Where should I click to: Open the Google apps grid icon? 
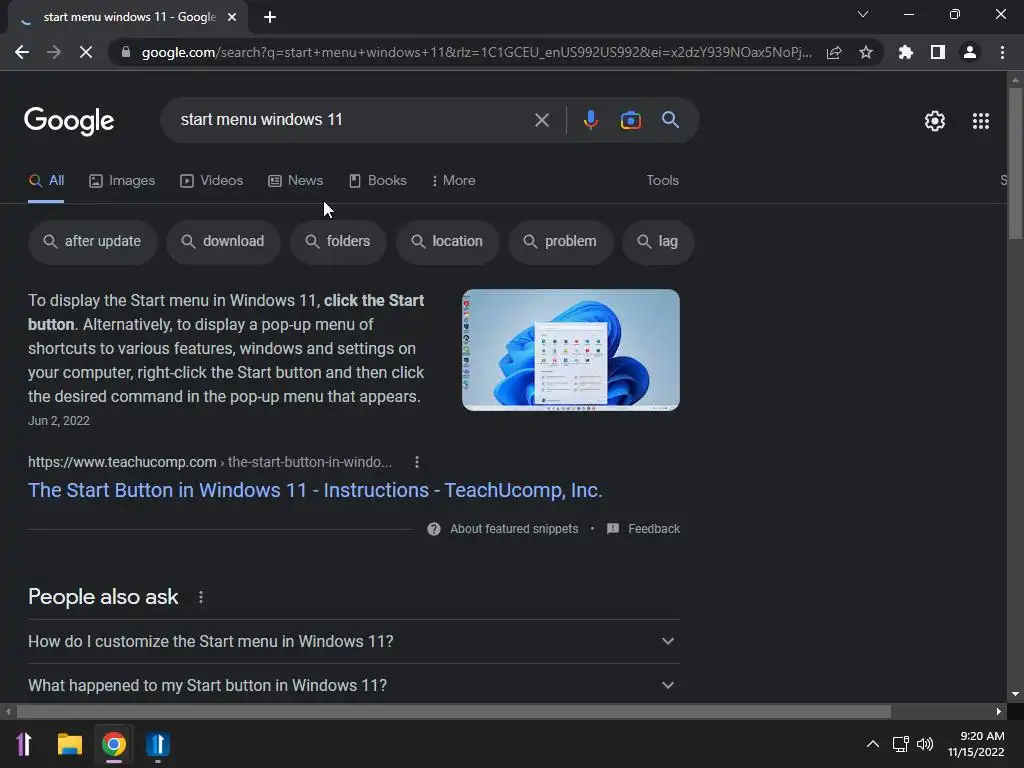click(x=981, y=121)
